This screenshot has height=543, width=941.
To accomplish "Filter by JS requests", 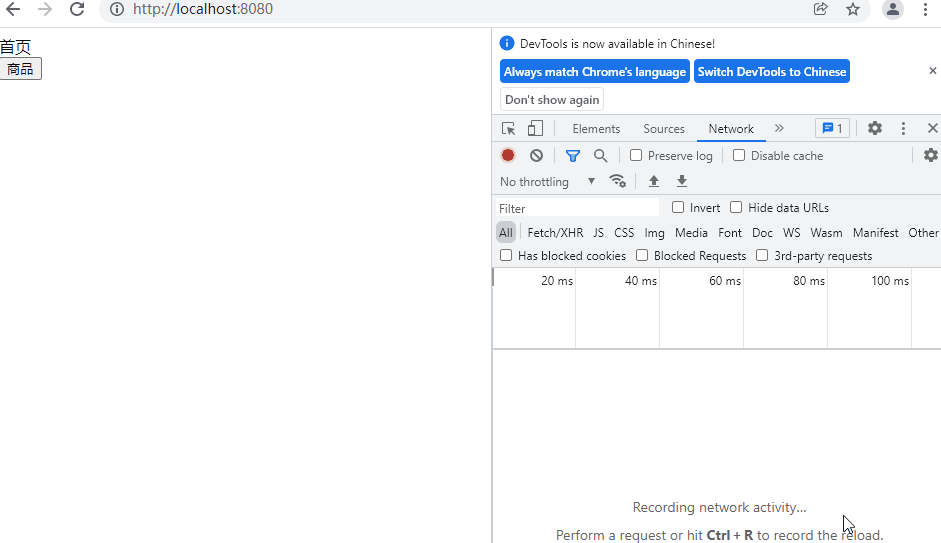I will (598, 233).
